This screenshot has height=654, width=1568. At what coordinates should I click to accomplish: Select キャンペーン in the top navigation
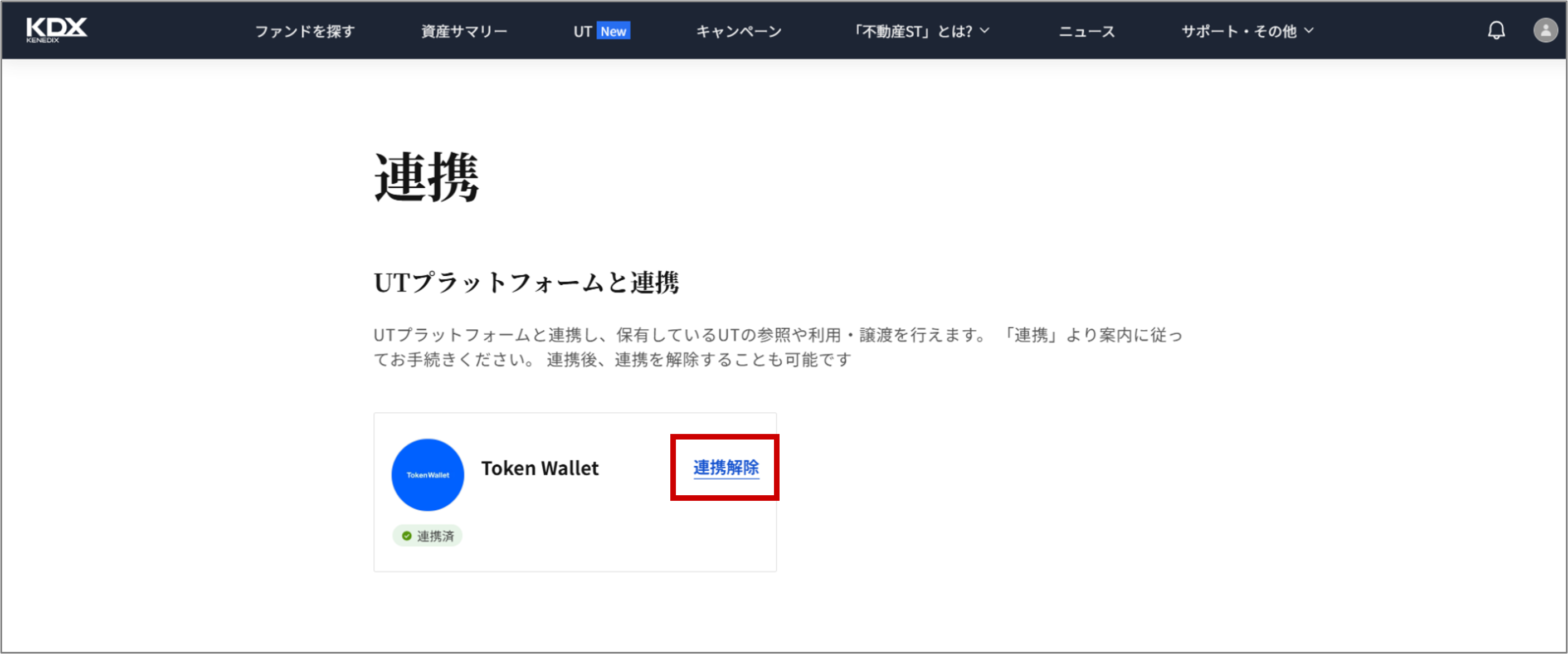pyautogui.click(x=738, y=31)
